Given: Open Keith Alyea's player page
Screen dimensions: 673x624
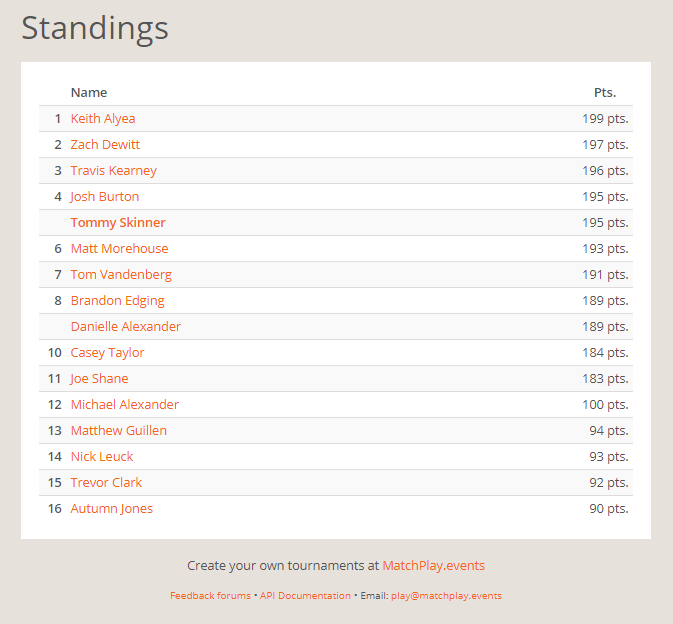Looking at the screenshot, I should click(103, 119).
